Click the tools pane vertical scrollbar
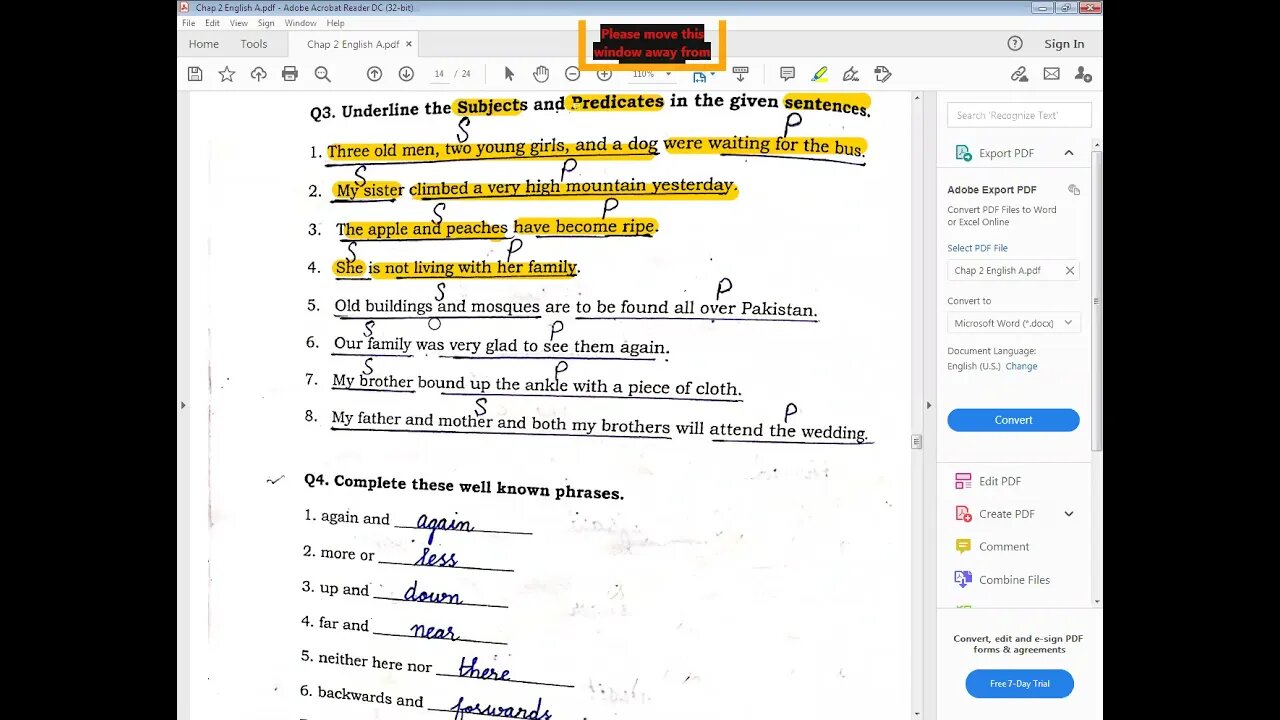The width and height of the screenshot is (1280, 720). tap(1097, 300)
